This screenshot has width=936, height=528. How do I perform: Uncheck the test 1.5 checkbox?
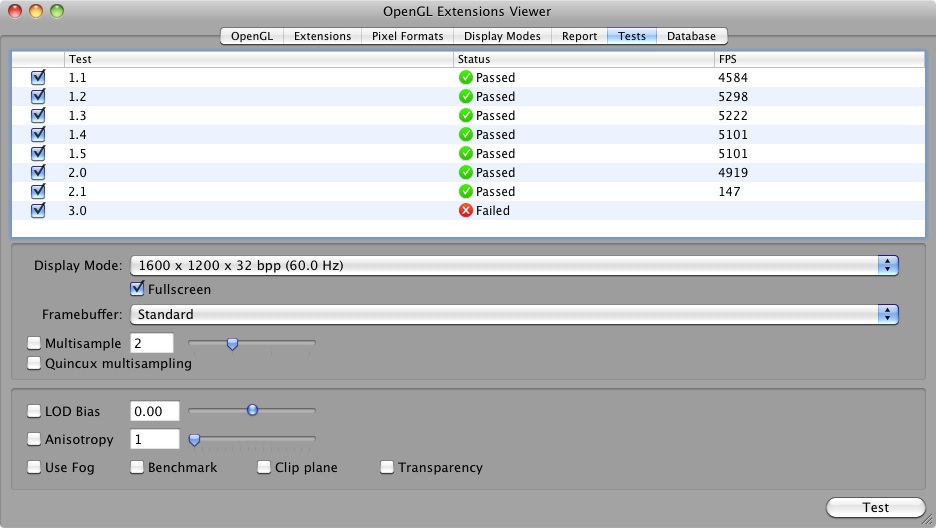pyautogui.click(x=38, y=153)
